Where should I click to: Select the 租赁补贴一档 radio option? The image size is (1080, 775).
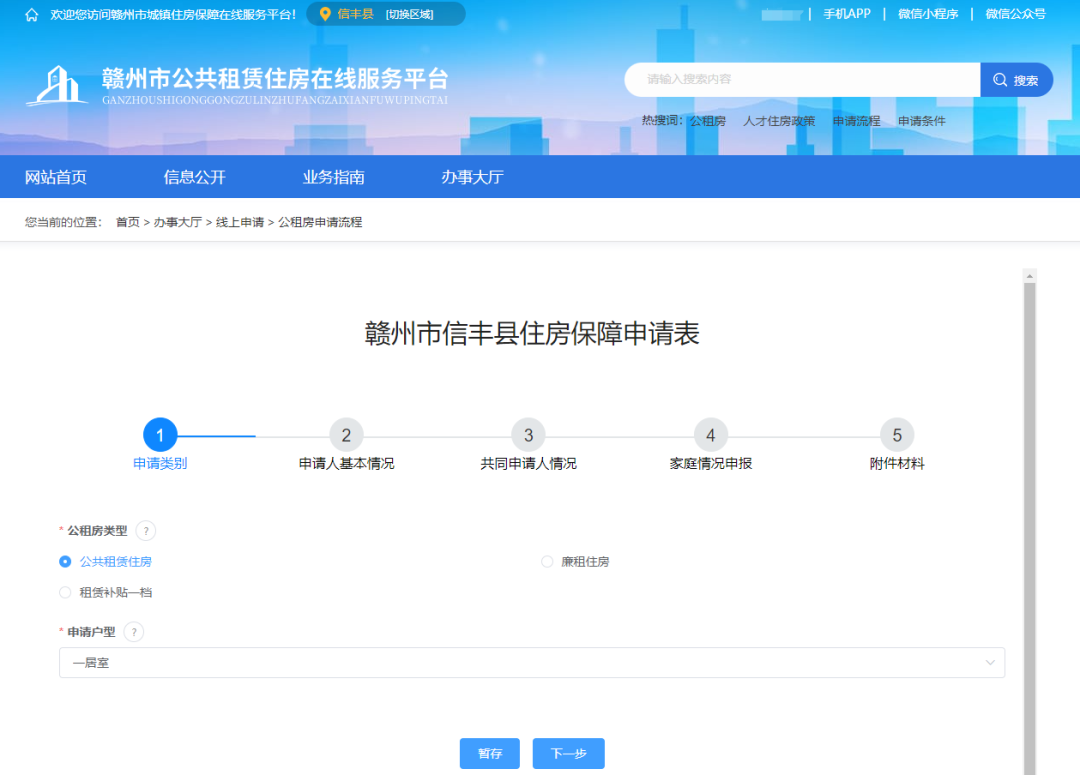pos(65,591)
